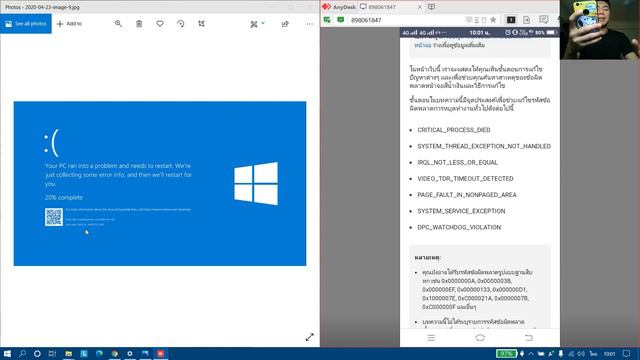
Task: Click See all photos in Photos app
Action: click(x=26, y=24)
